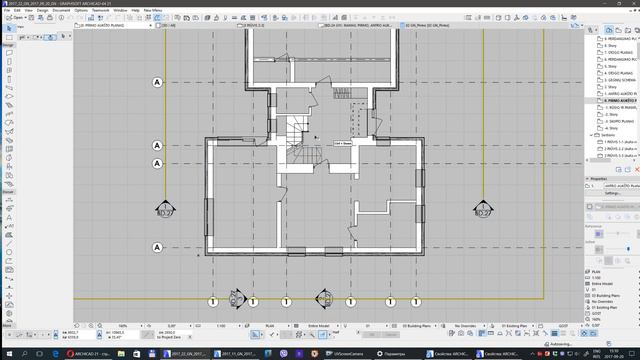Click the Δx coordinate input field
This screenshot has height=360, width=640.
click(78, 333)
